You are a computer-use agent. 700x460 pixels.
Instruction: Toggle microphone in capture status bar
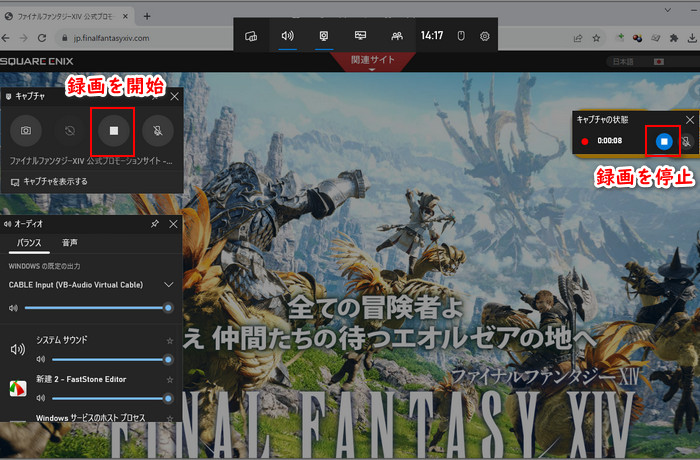click(x=687, y=141)
